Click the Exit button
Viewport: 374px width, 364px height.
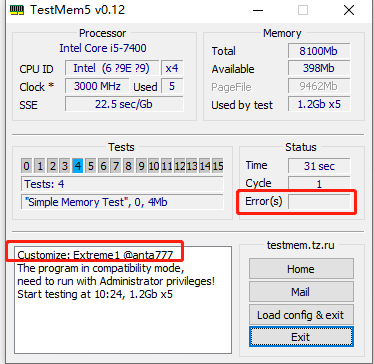click(x=301, y=337)
